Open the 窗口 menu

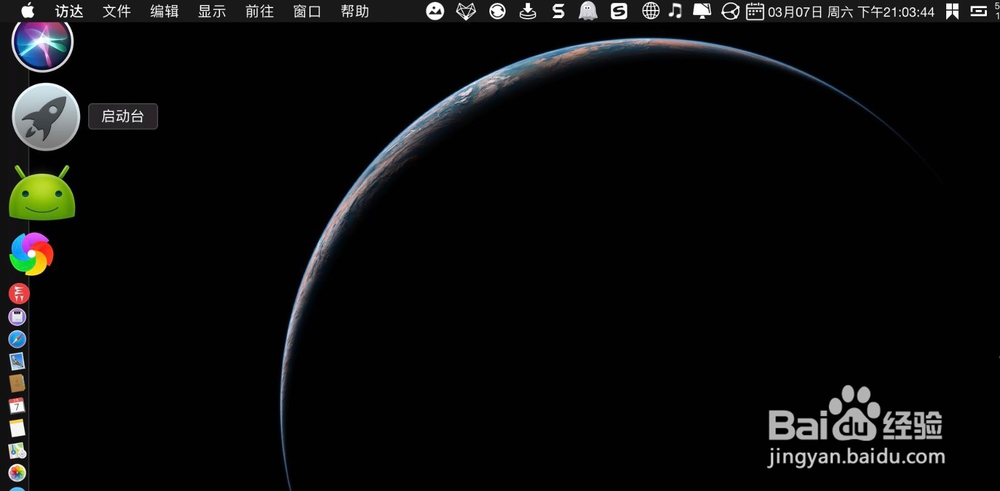[x=307, y=11]
